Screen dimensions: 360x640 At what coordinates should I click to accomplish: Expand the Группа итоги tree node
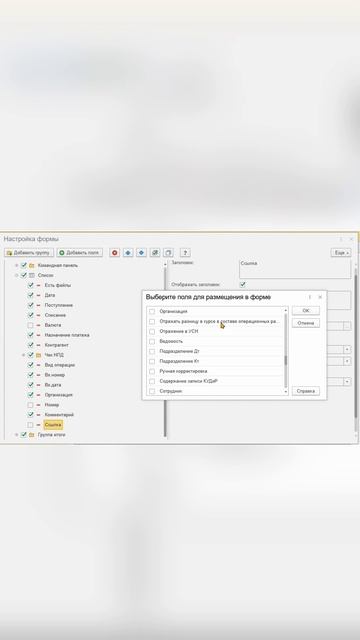17,435
